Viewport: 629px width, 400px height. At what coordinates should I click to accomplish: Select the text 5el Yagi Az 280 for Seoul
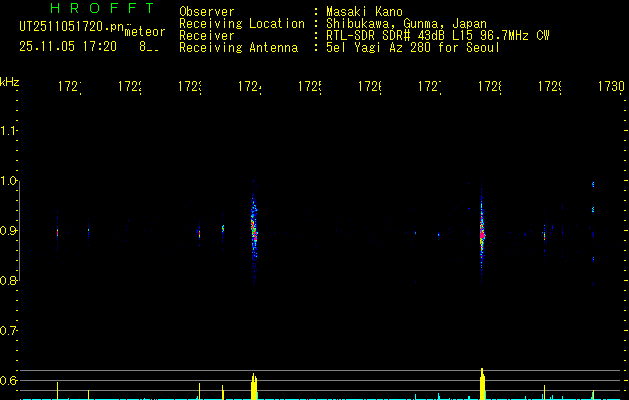pyautogui.click(x=413, y=48)
